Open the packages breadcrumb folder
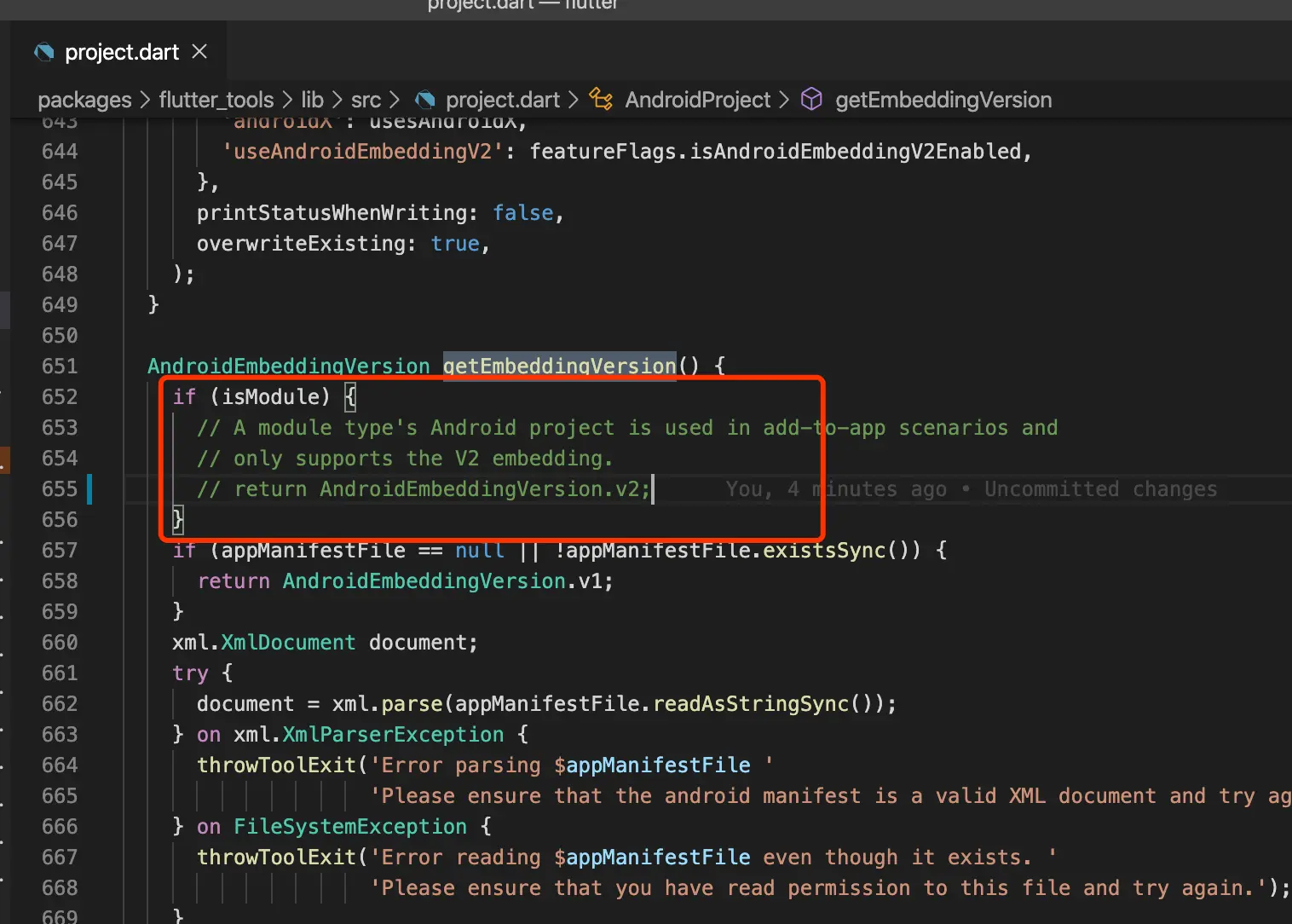The image size is (1292, 924). 84,100
